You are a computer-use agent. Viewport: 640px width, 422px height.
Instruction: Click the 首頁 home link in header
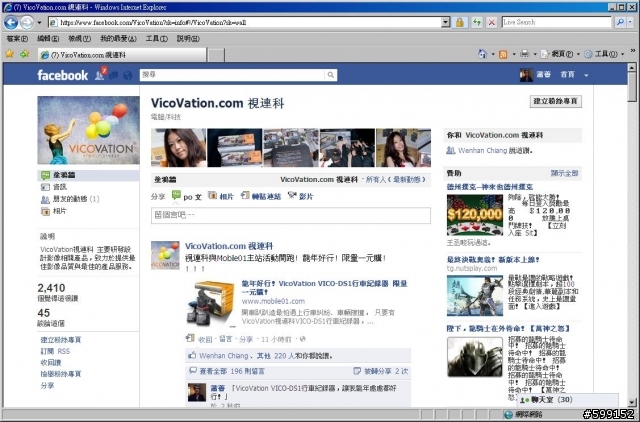tap(567, 74)
